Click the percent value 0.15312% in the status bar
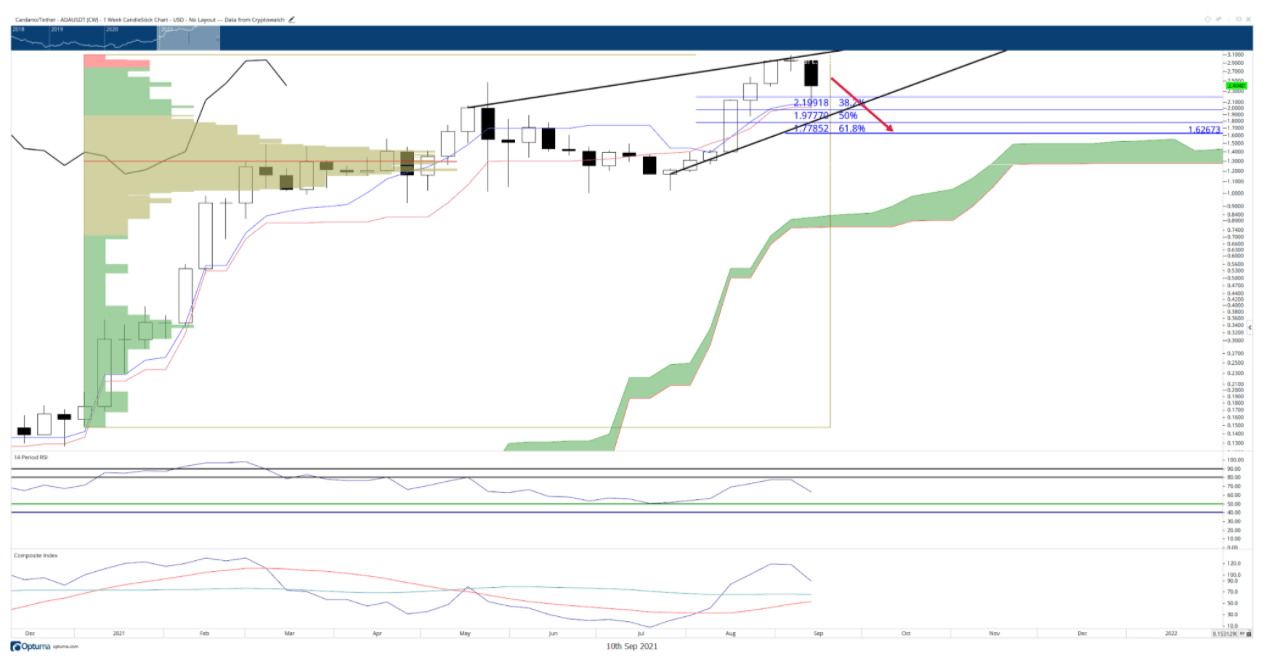1266x660 pixels. point(1224,632)
